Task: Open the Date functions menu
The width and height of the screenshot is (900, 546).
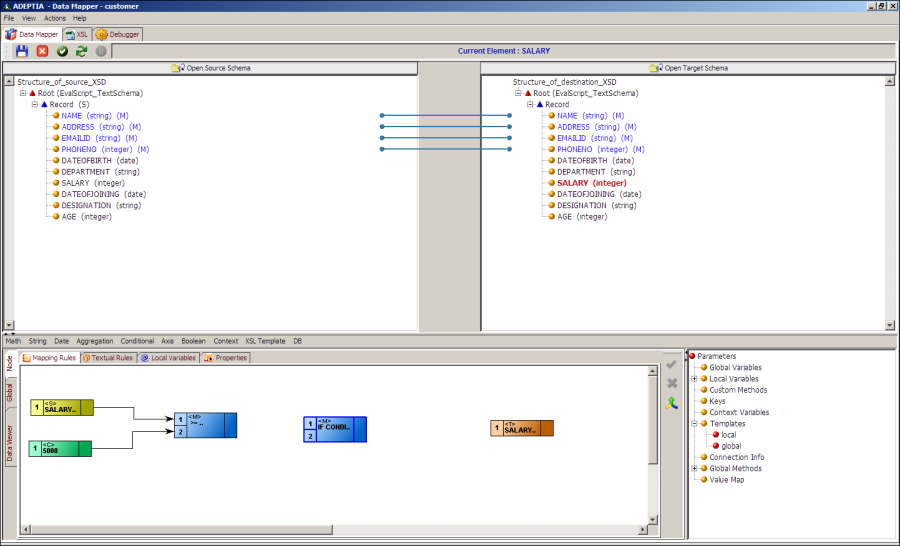Action: point(61,341)
